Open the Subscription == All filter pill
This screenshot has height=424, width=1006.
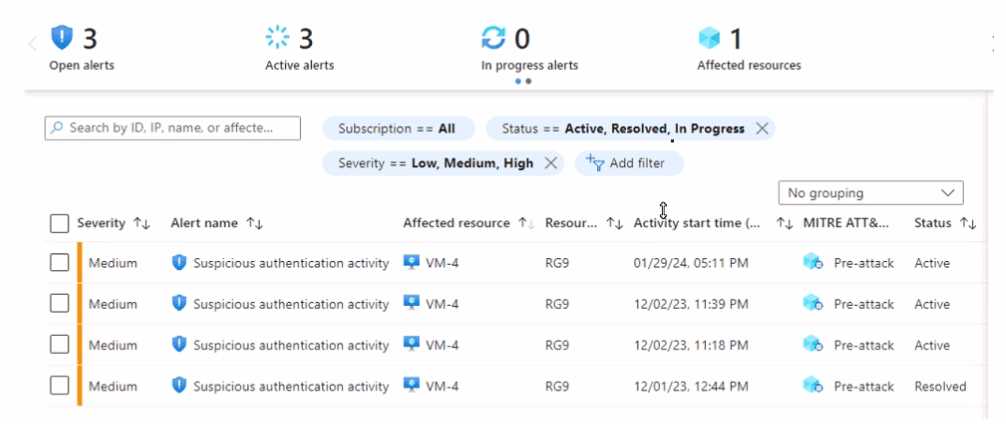396,129
